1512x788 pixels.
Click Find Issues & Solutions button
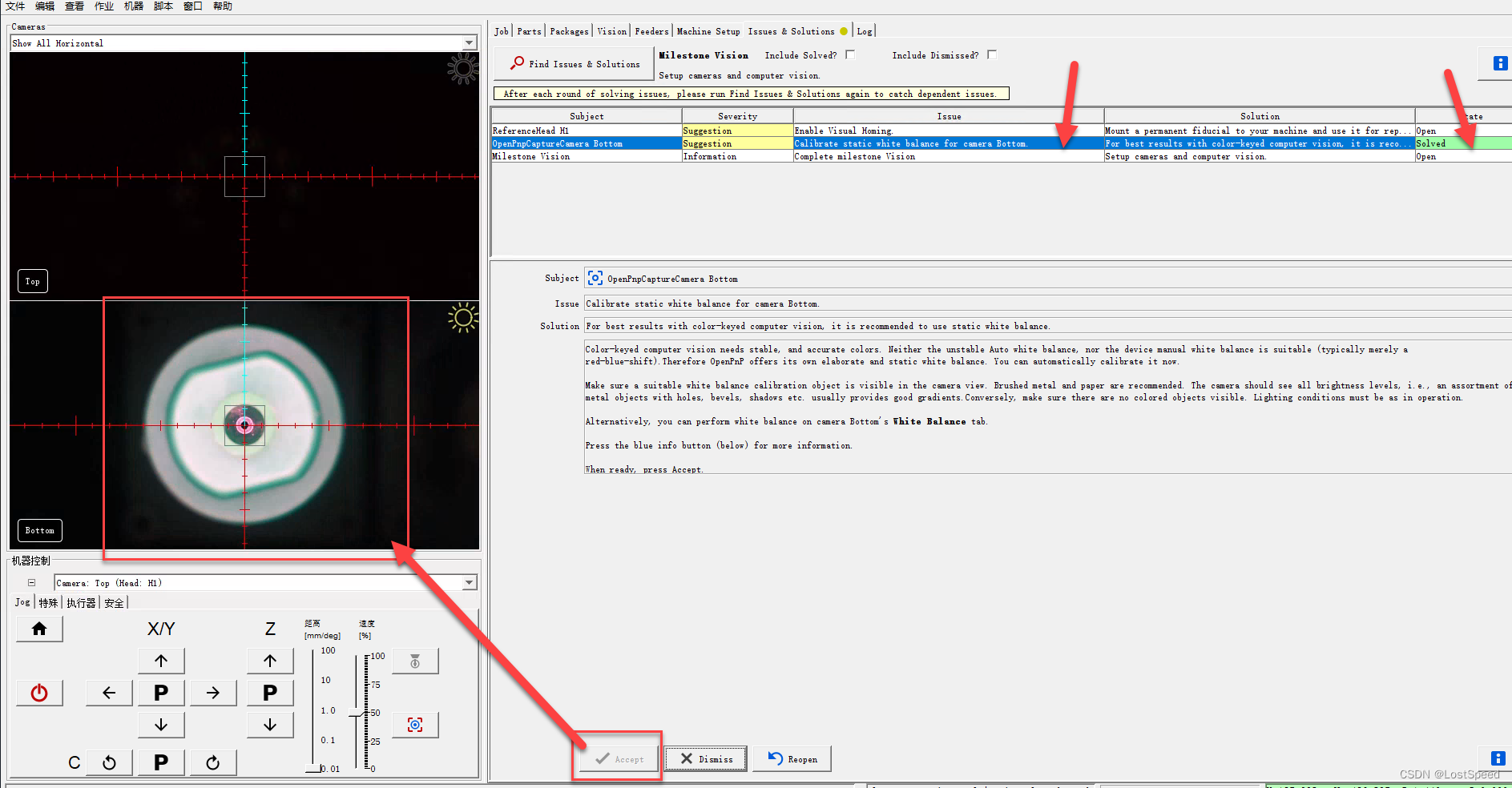575,63
